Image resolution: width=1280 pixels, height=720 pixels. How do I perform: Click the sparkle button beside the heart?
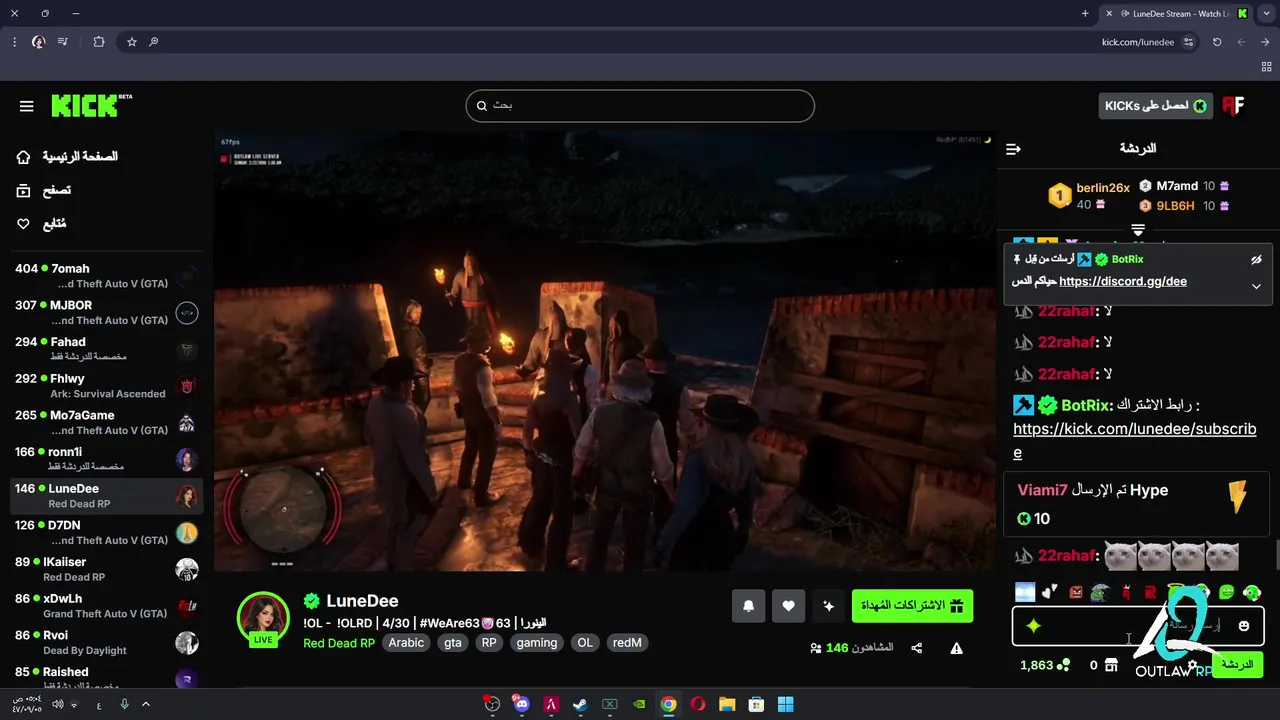click(x=828, y=606)
